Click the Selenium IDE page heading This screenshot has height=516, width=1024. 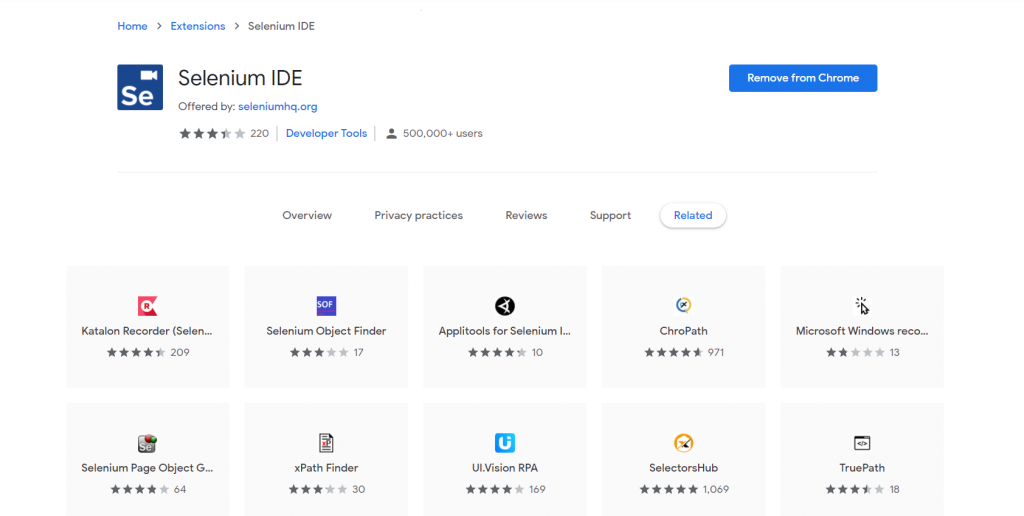point(240,78)
